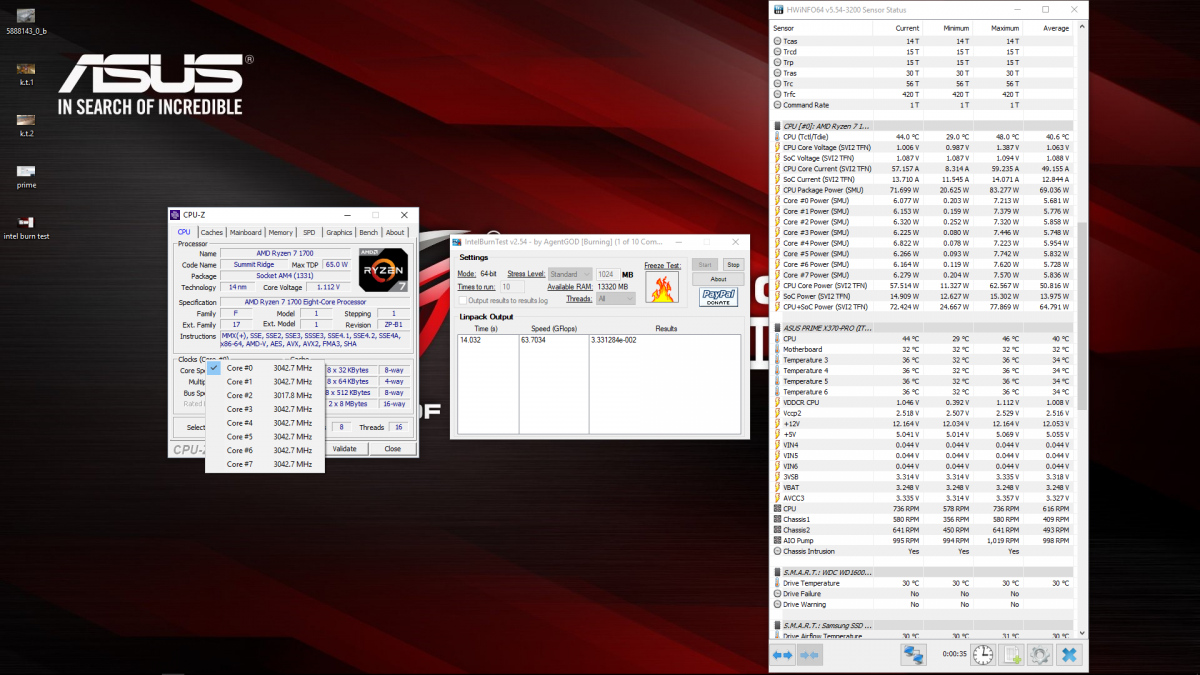This screenshot has height=675, width=1200.
Task: Click HWiNFO log file start icon
Action: tap(1012, 654)
